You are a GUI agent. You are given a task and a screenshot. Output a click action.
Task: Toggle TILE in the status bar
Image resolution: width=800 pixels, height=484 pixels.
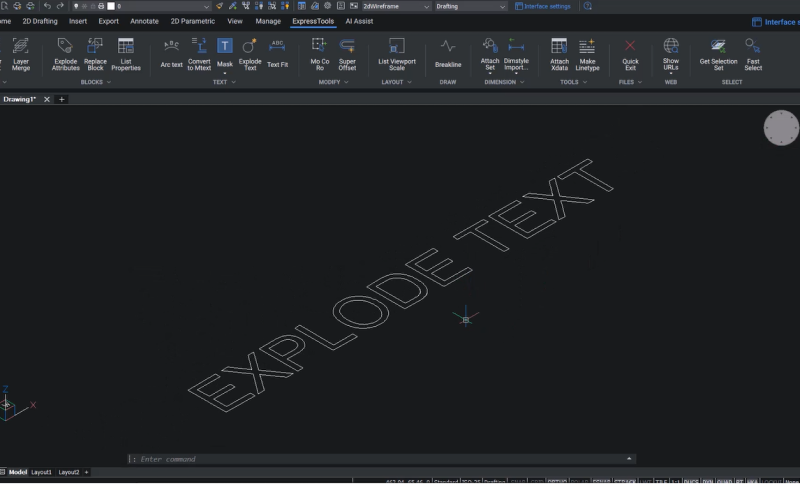661,481
